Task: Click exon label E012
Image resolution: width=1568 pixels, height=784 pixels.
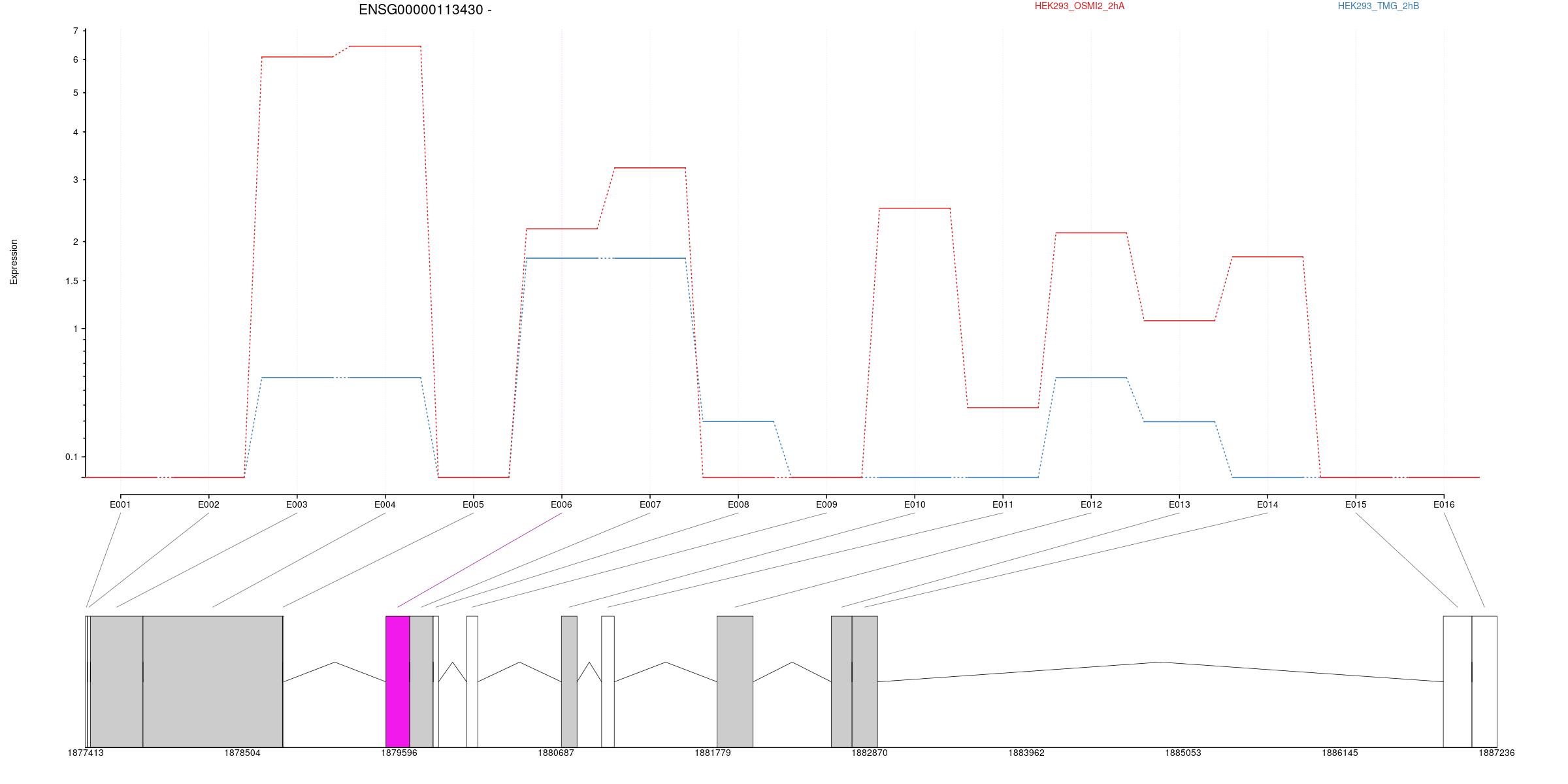Action: (1091, 504)
